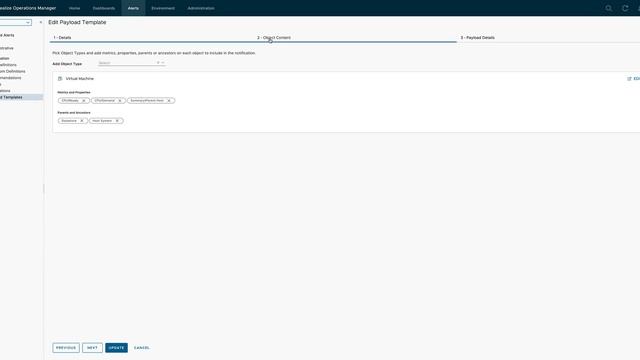Remove the Datastore parent chip

coord(82,121)
